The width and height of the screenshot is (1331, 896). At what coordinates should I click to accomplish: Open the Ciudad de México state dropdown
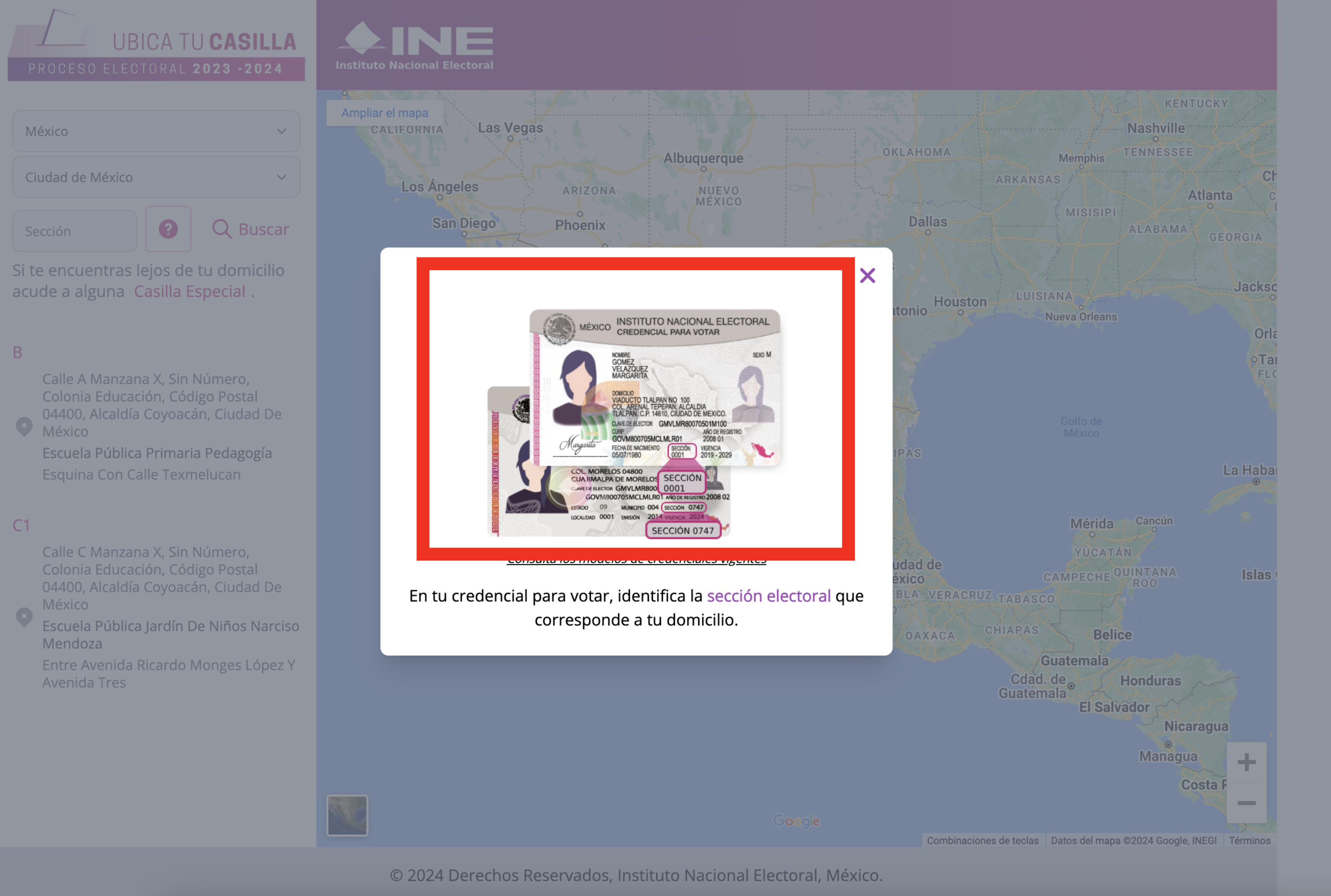[156, 177]
